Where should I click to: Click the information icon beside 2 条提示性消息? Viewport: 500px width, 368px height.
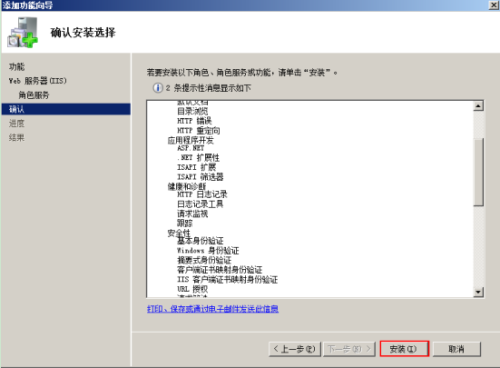157,88
